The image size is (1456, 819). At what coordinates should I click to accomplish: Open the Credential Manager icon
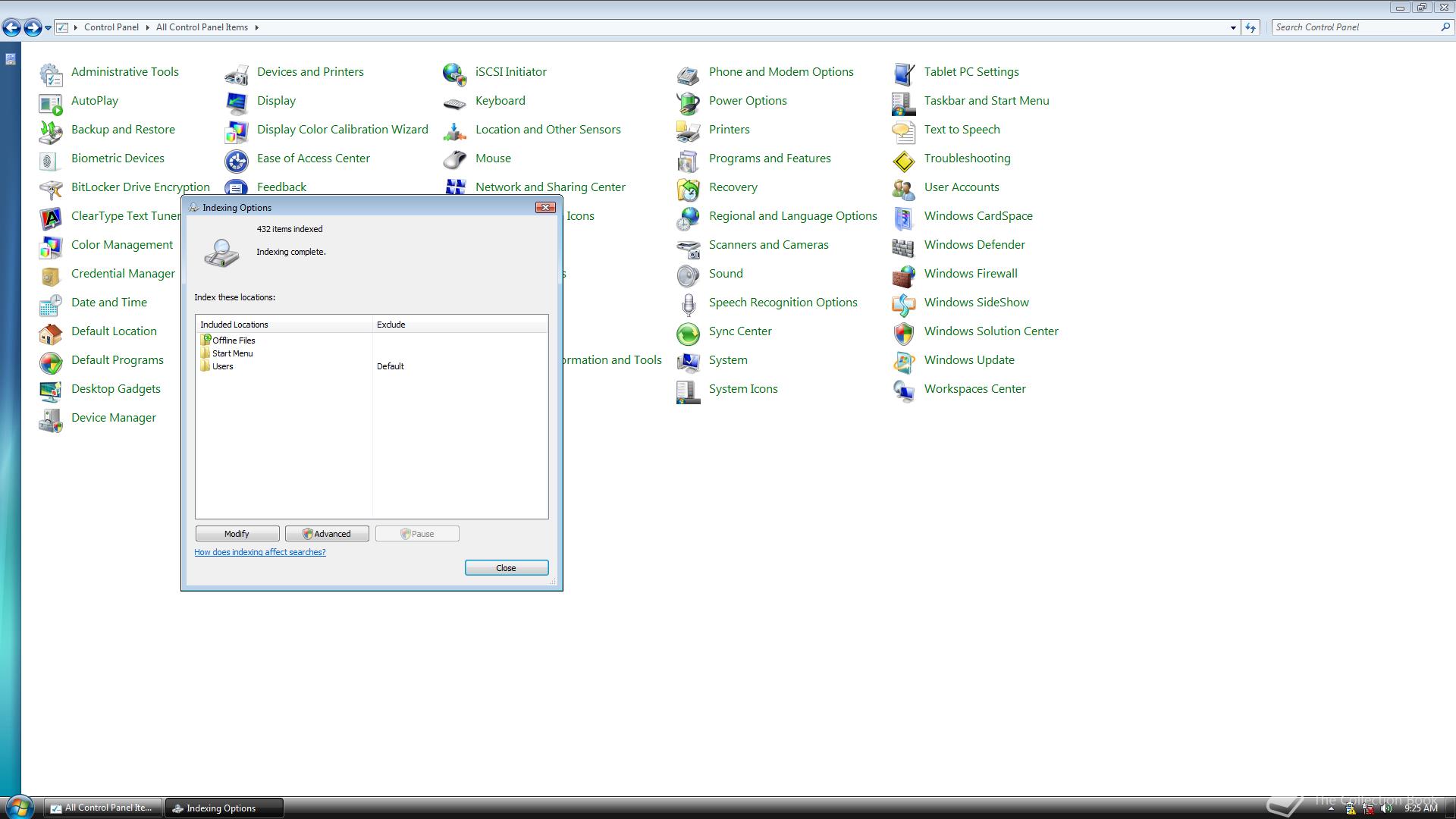pyautogui.click(x=51, y=276)
